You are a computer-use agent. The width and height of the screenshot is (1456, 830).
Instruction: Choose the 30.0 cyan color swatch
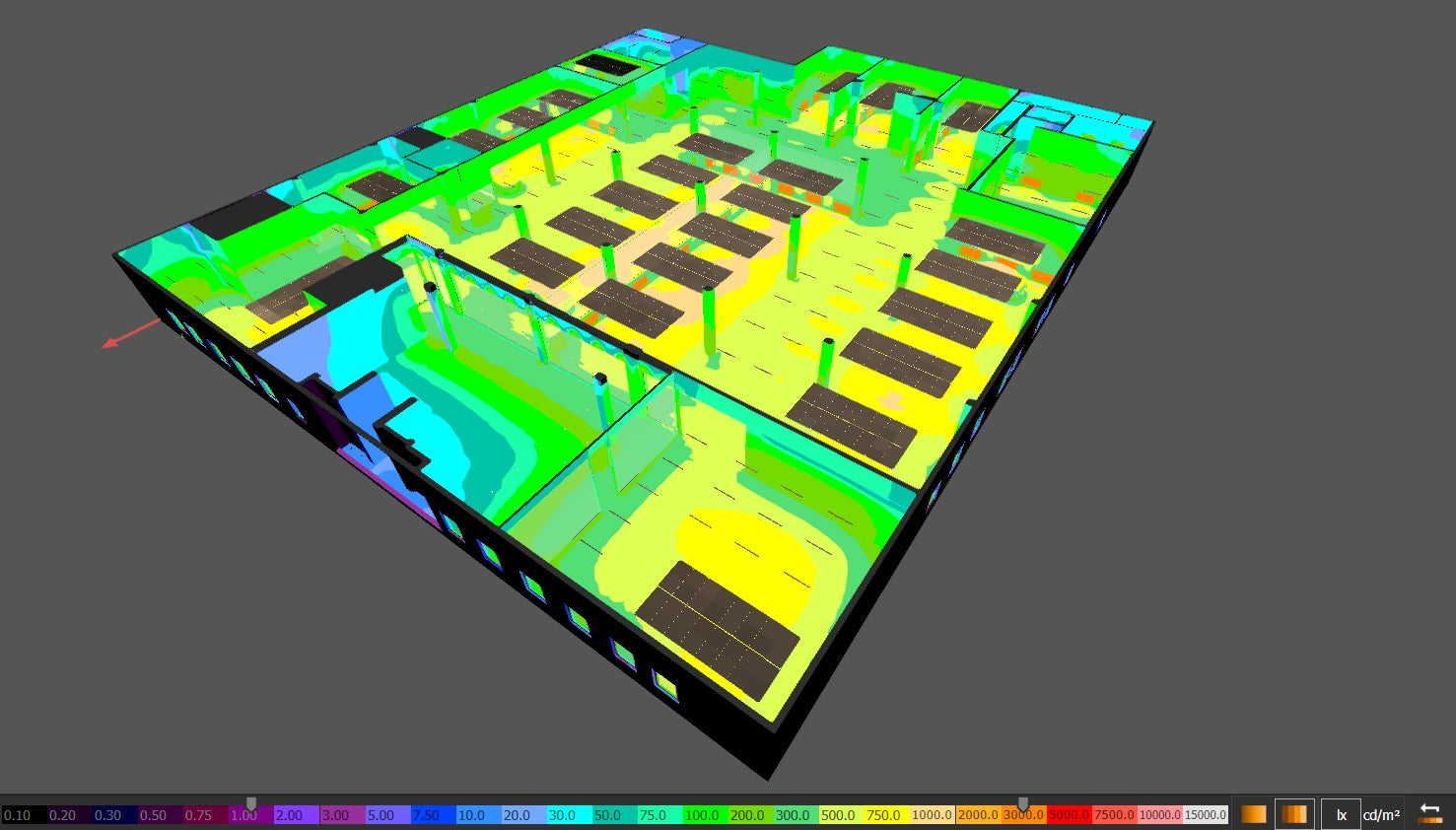[569, 816]
